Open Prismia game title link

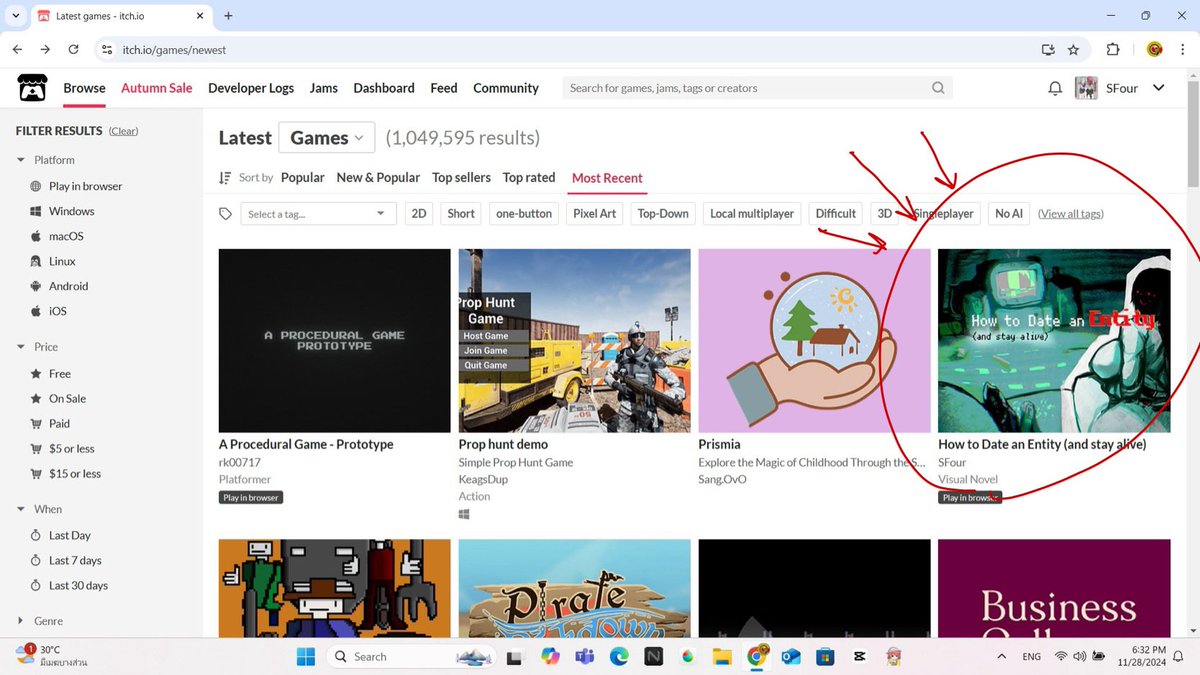(x=719, y=444)
